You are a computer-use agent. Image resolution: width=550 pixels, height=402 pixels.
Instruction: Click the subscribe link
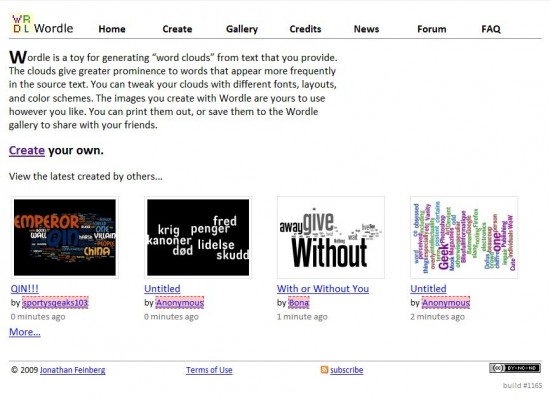347,370
